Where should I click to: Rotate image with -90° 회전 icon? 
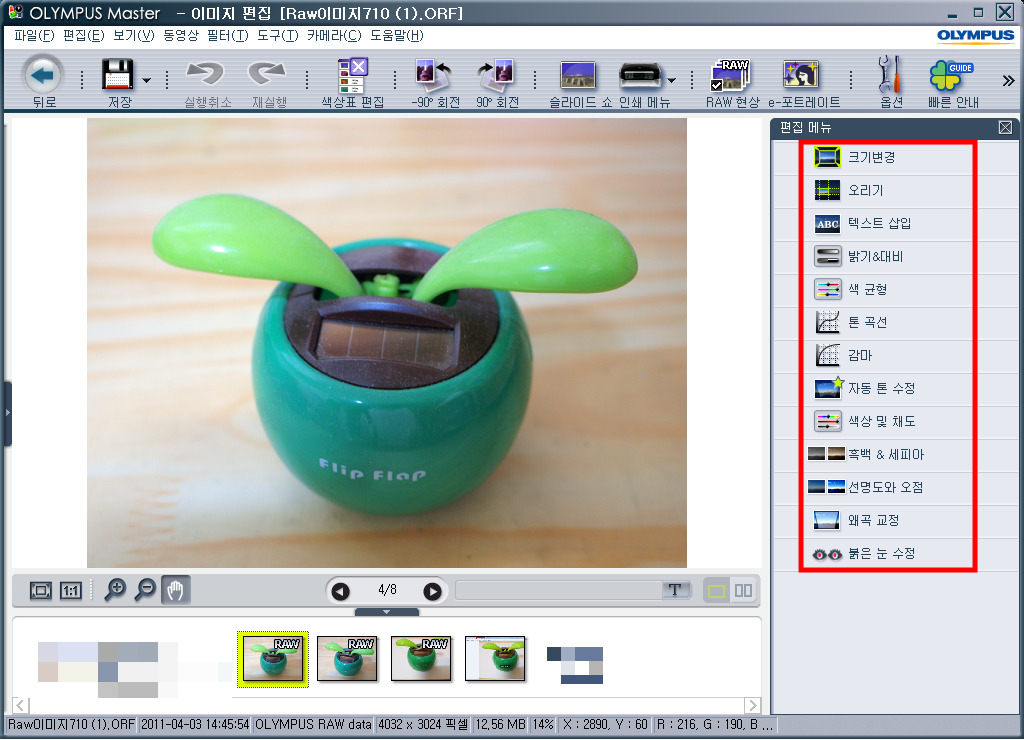tap(435, 75)
